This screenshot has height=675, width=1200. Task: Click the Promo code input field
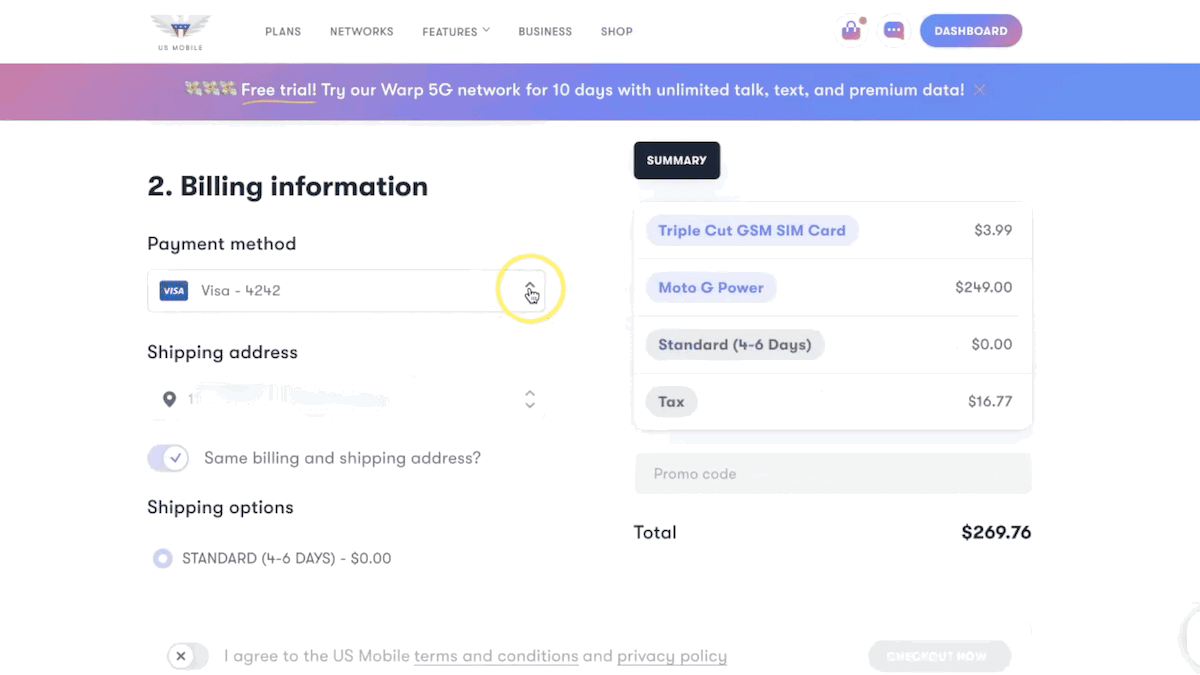tap(833, 473)
